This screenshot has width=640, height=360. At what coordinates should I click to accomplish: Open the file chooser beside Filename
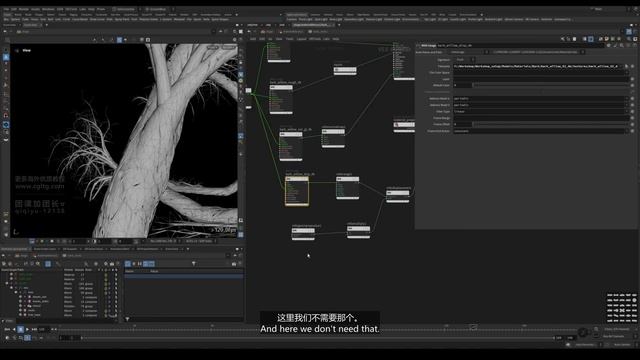(627, 66)
